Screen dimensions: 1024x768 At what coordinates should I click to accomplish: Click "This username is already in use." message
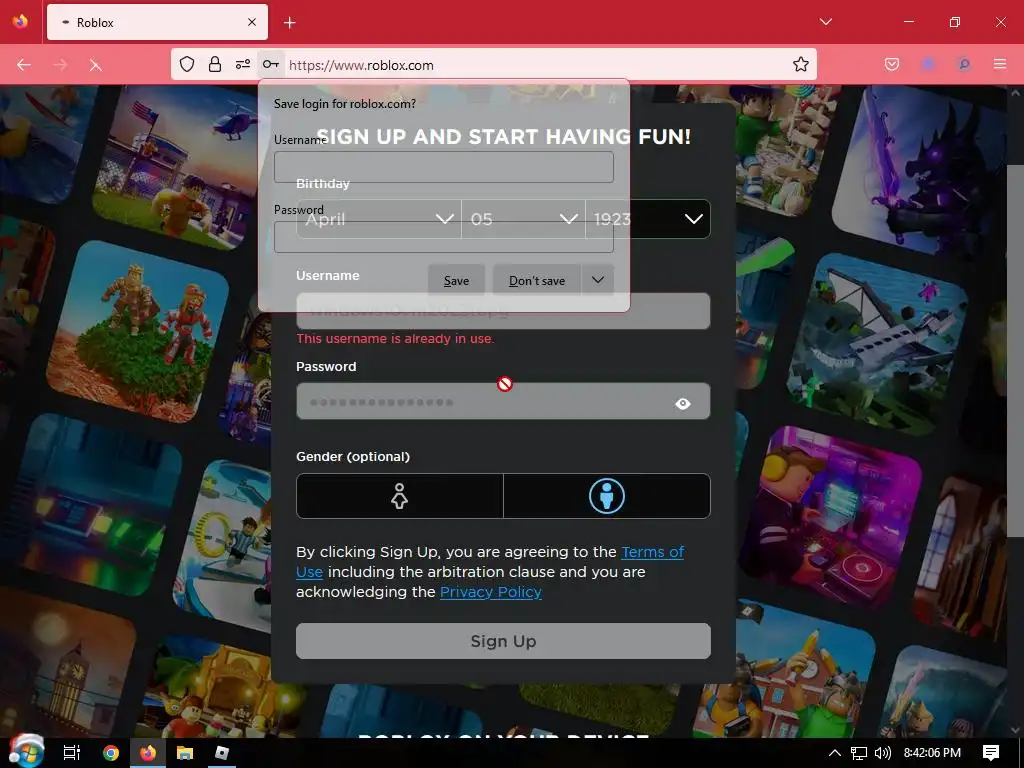point(395,338)
